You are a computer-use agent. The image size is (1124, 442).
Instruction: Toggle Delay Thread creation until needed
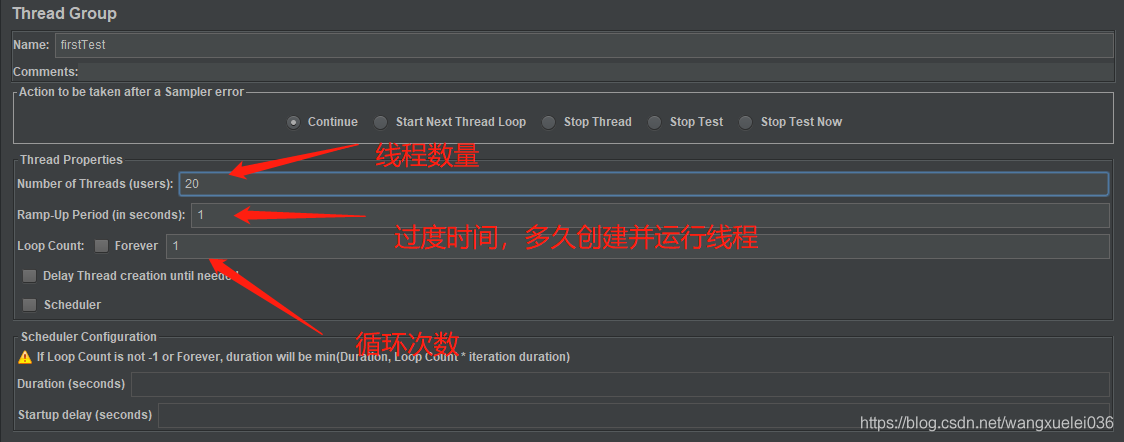point(30,276)
